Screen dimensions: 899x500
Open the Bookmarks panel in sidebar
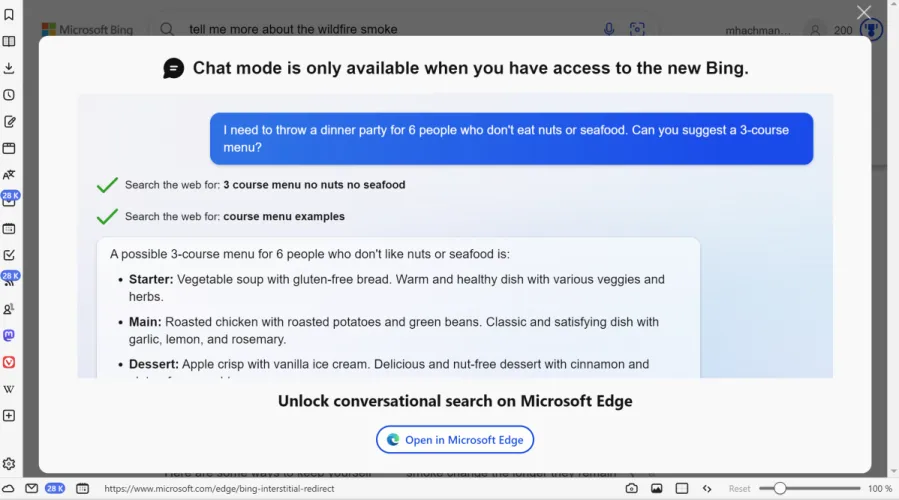[9, 15]
